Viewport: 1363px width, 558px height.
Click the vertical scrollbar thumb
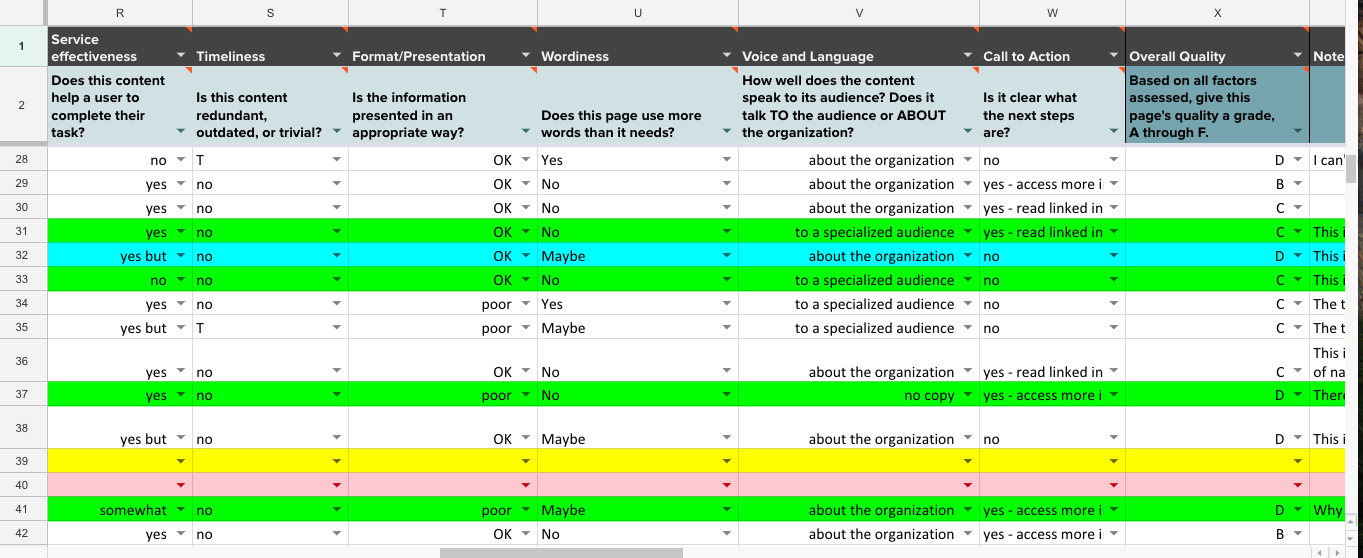pos(1351,169)
